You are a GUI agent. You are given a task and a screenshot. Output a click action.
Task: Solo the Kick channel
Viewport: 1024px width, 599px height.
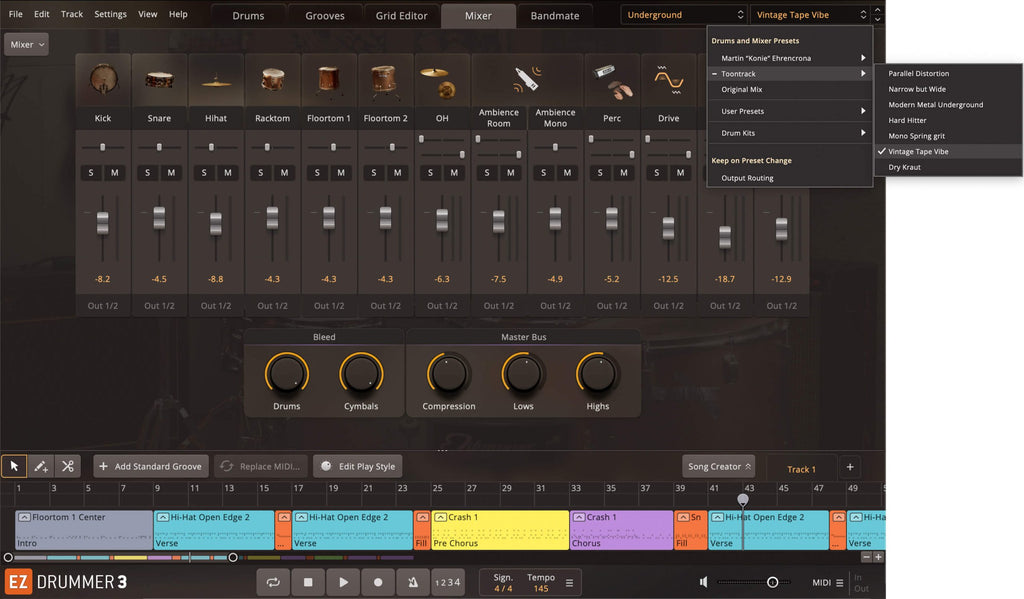tap(91, 172)
